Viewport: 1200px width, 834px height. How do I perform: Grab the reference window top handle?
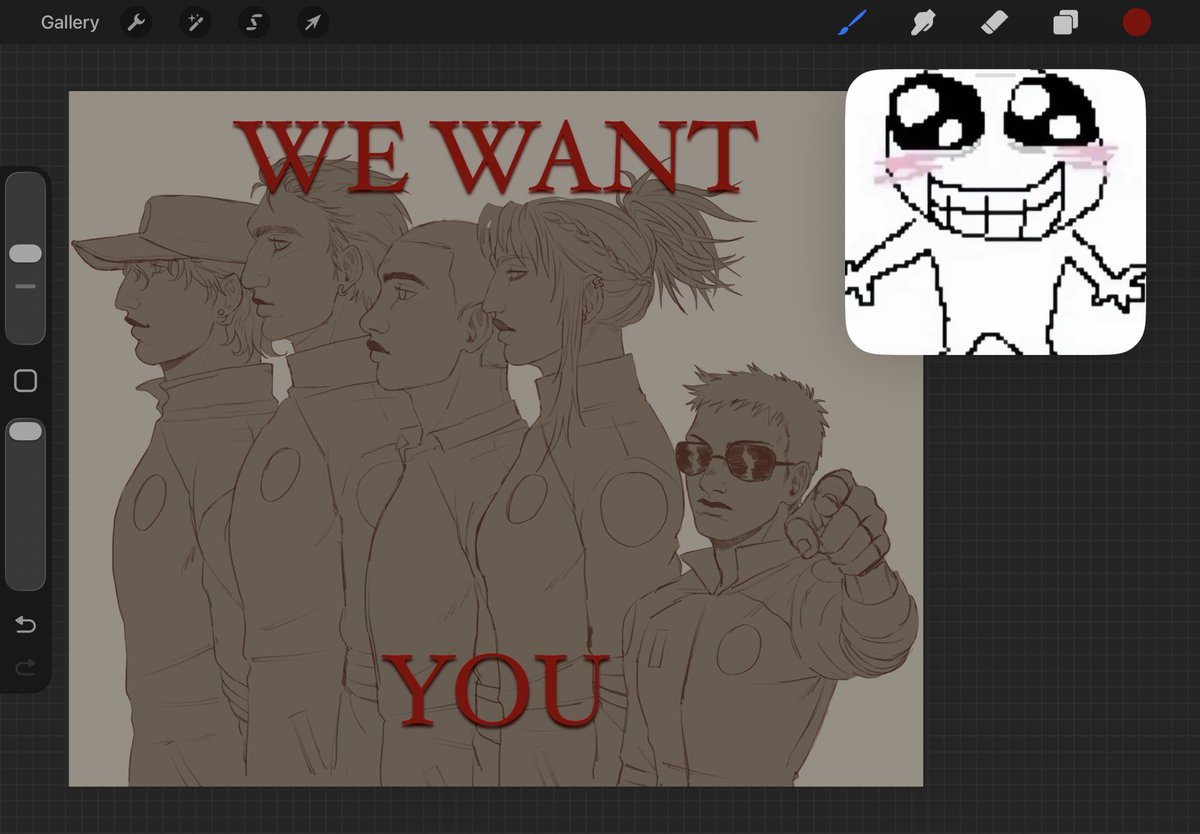click(x=995, y=75)
